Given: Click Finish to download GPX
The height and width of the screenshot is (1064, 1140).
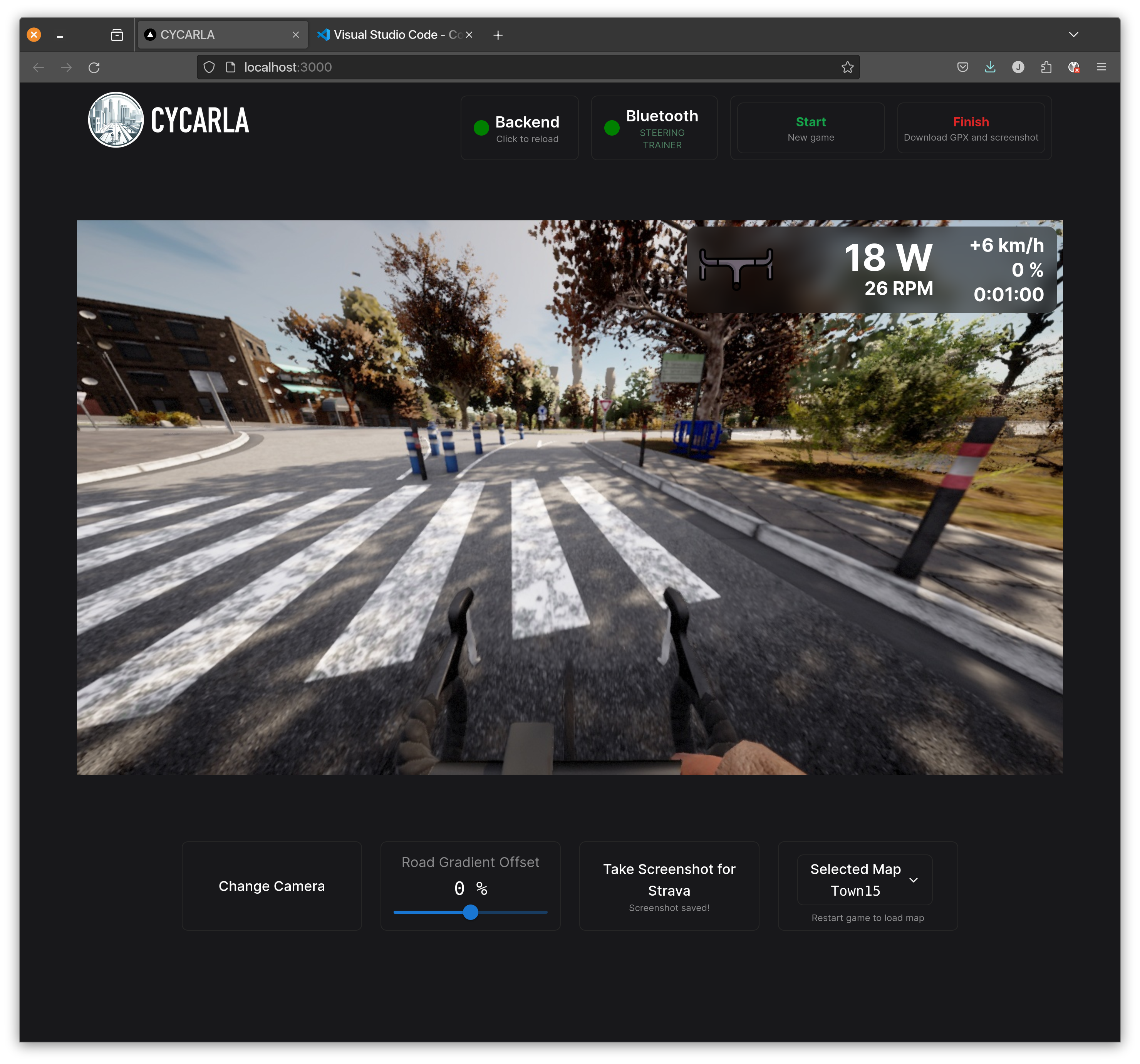Looking at the screenshot, I should tap(970, 128).
